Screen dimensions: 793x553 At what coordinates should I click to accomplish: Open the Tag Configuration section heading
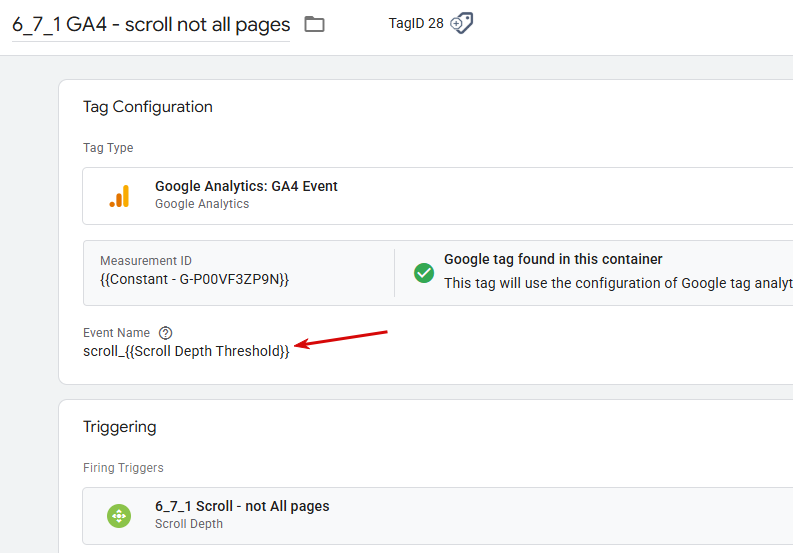(x=148, y=107)
